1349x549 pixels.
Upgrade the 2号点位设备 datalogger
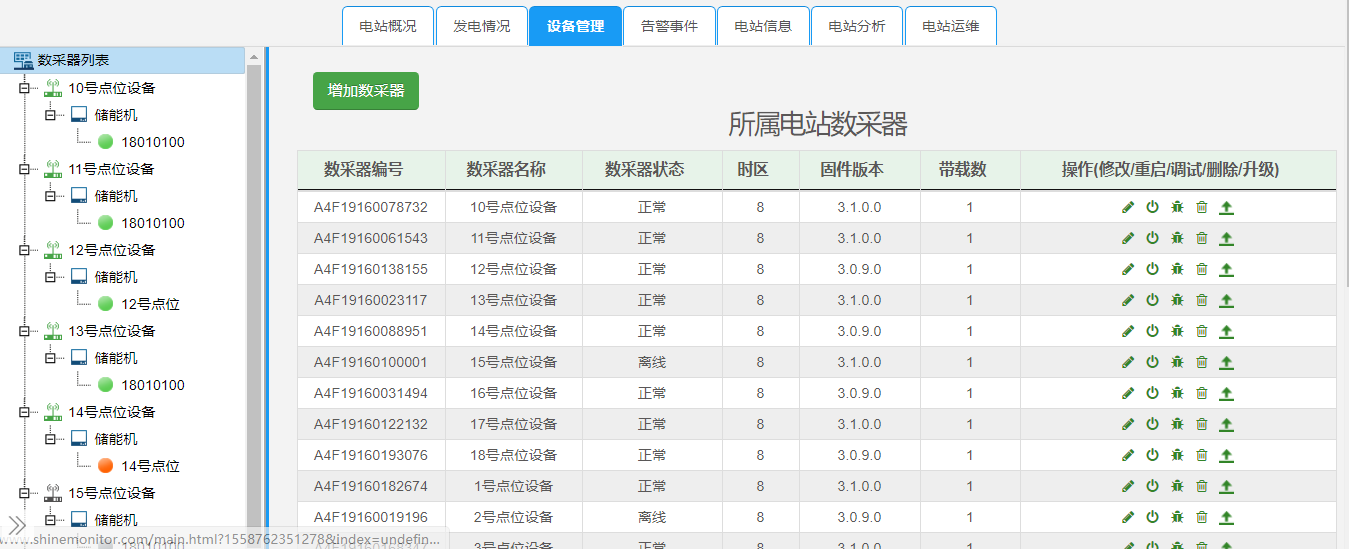pyautogui.click(x=1227, y=518)
